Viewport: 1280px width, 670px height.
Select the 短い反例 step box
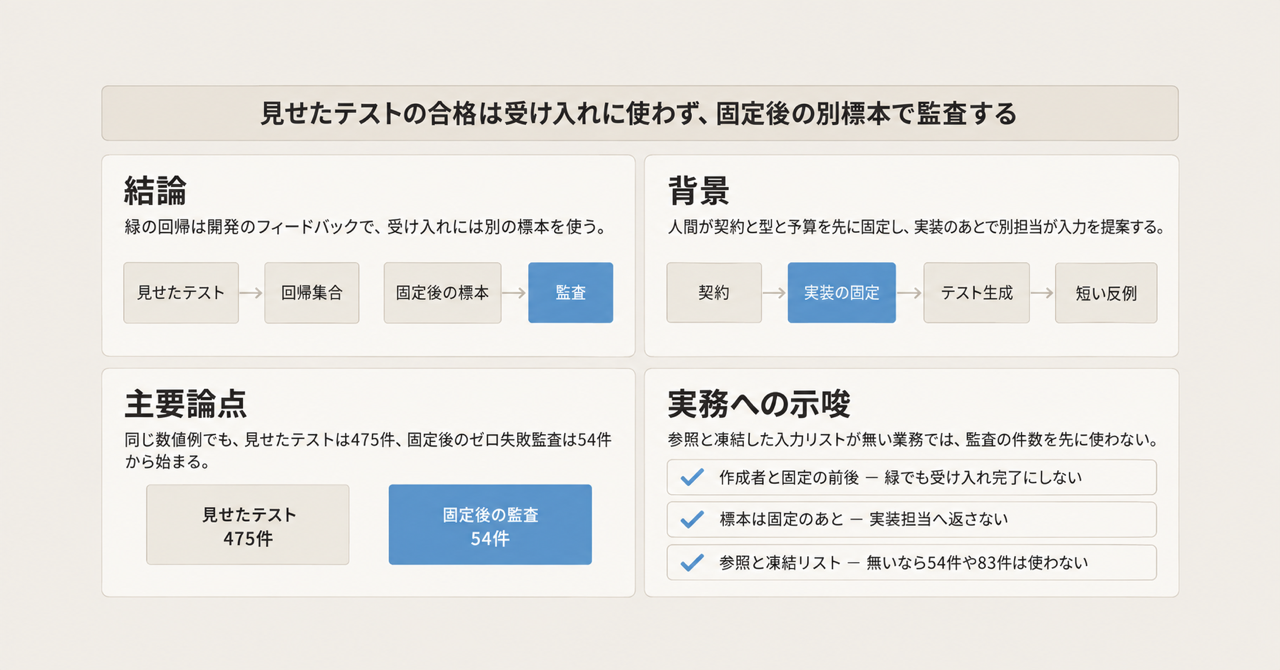click(1106, 293)
